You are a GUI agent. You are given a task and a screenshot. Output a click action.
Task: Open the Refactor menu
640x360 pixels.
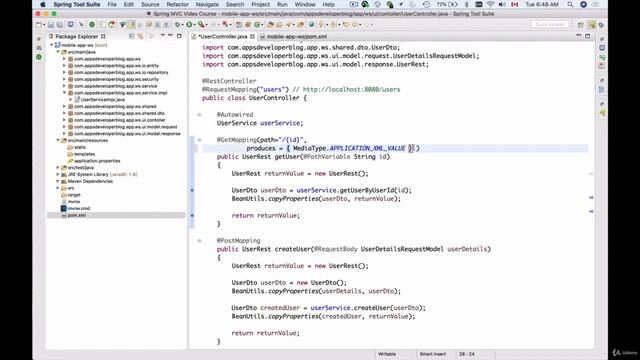(x=178, y=4)
